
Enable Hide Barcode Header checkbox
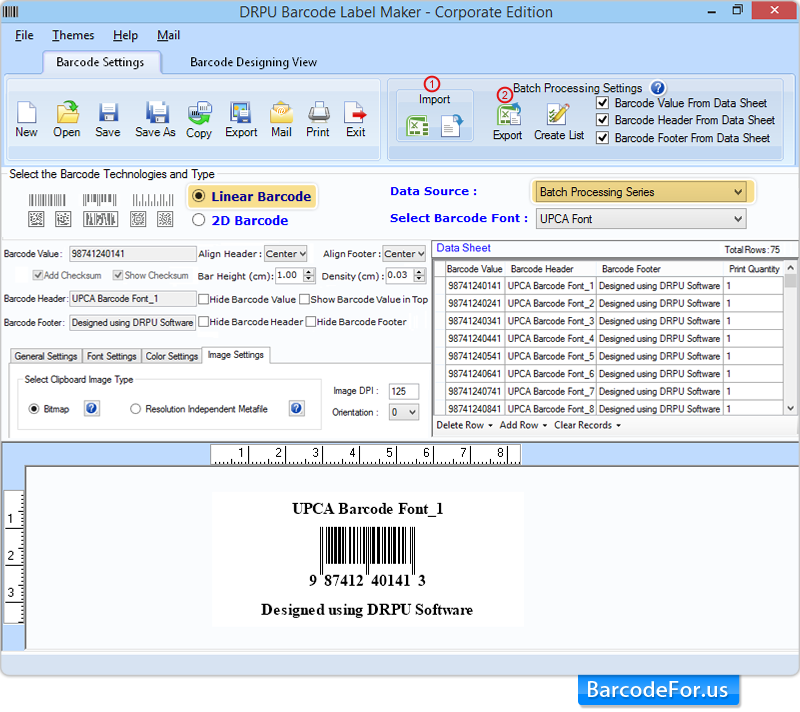[204, 322]
